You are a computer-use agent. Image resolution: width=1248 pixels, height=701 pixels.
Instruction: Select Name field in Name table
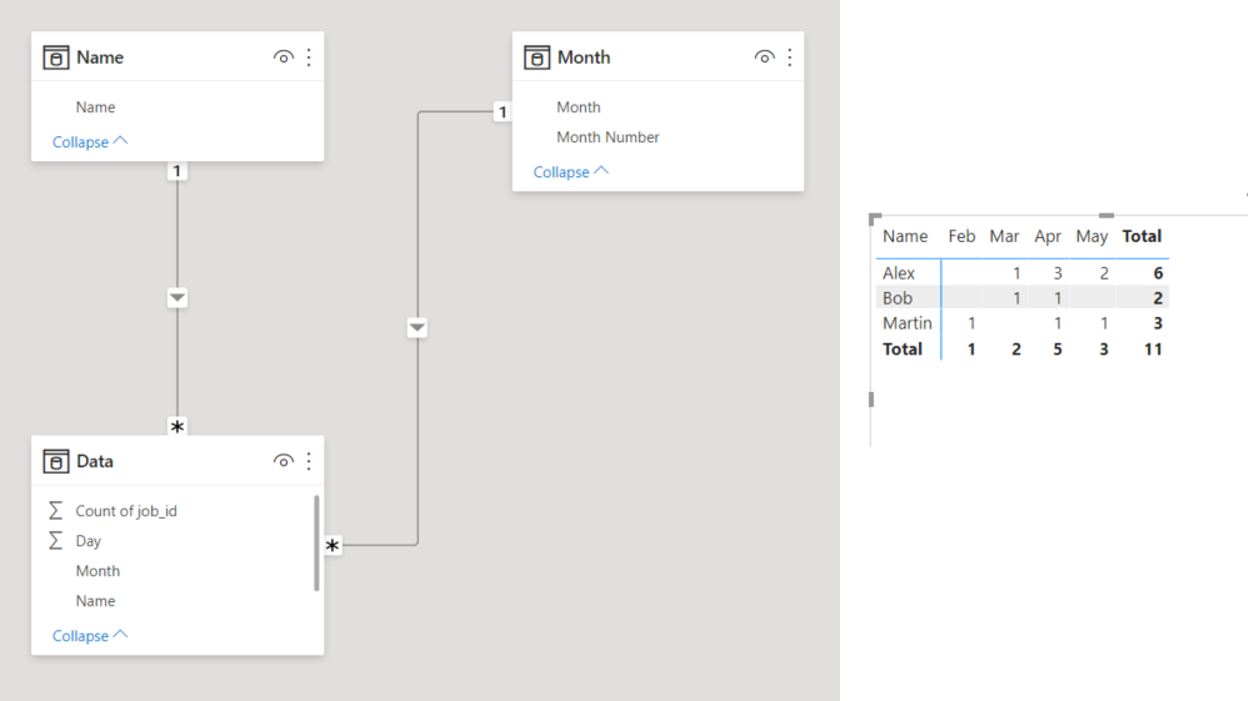pyautogui.click(x=95, y=107)
